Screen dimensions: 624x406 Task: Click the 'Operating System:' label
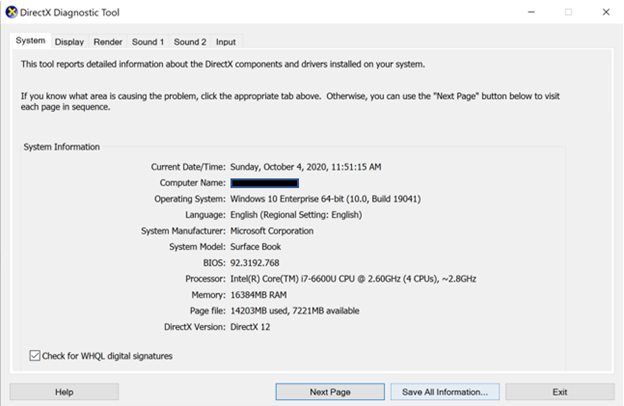click(190, 199)
